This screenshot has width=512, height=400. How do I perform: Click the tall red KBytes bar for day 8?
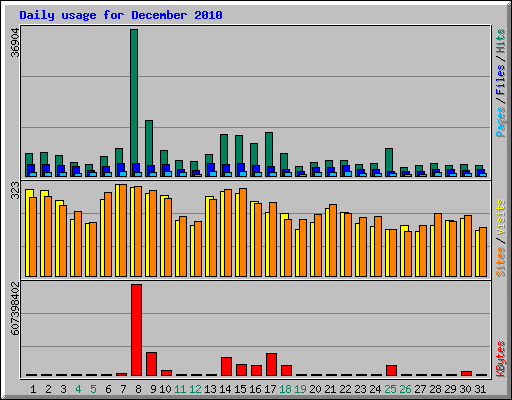136,330
